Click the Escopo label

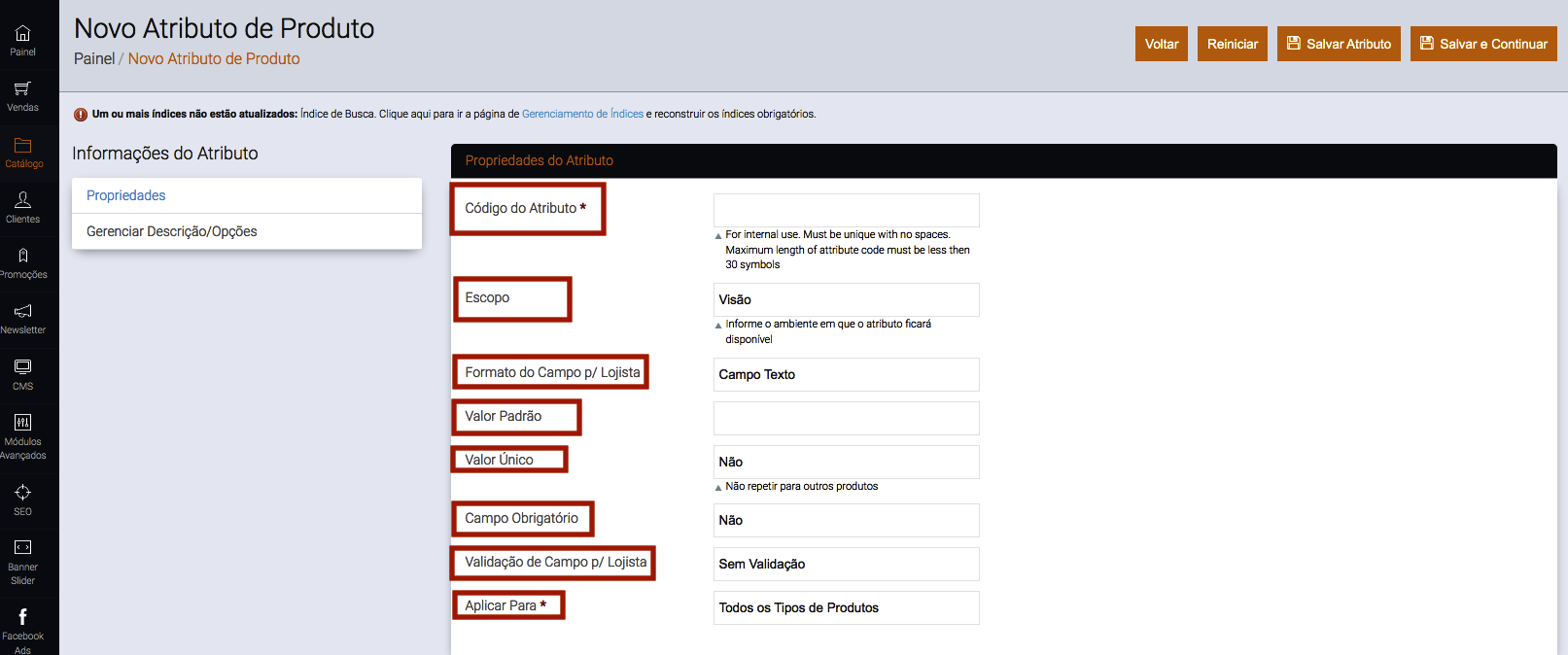[x=487, y=297]
